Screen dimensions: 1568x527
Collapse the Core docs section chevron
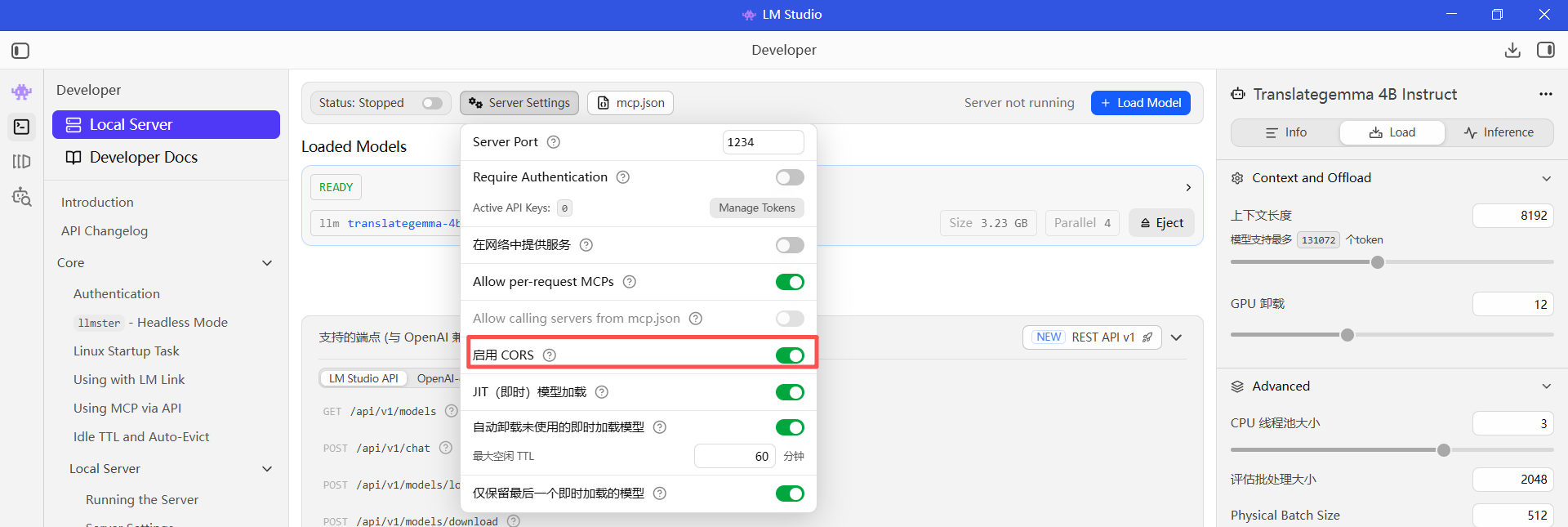267,263
